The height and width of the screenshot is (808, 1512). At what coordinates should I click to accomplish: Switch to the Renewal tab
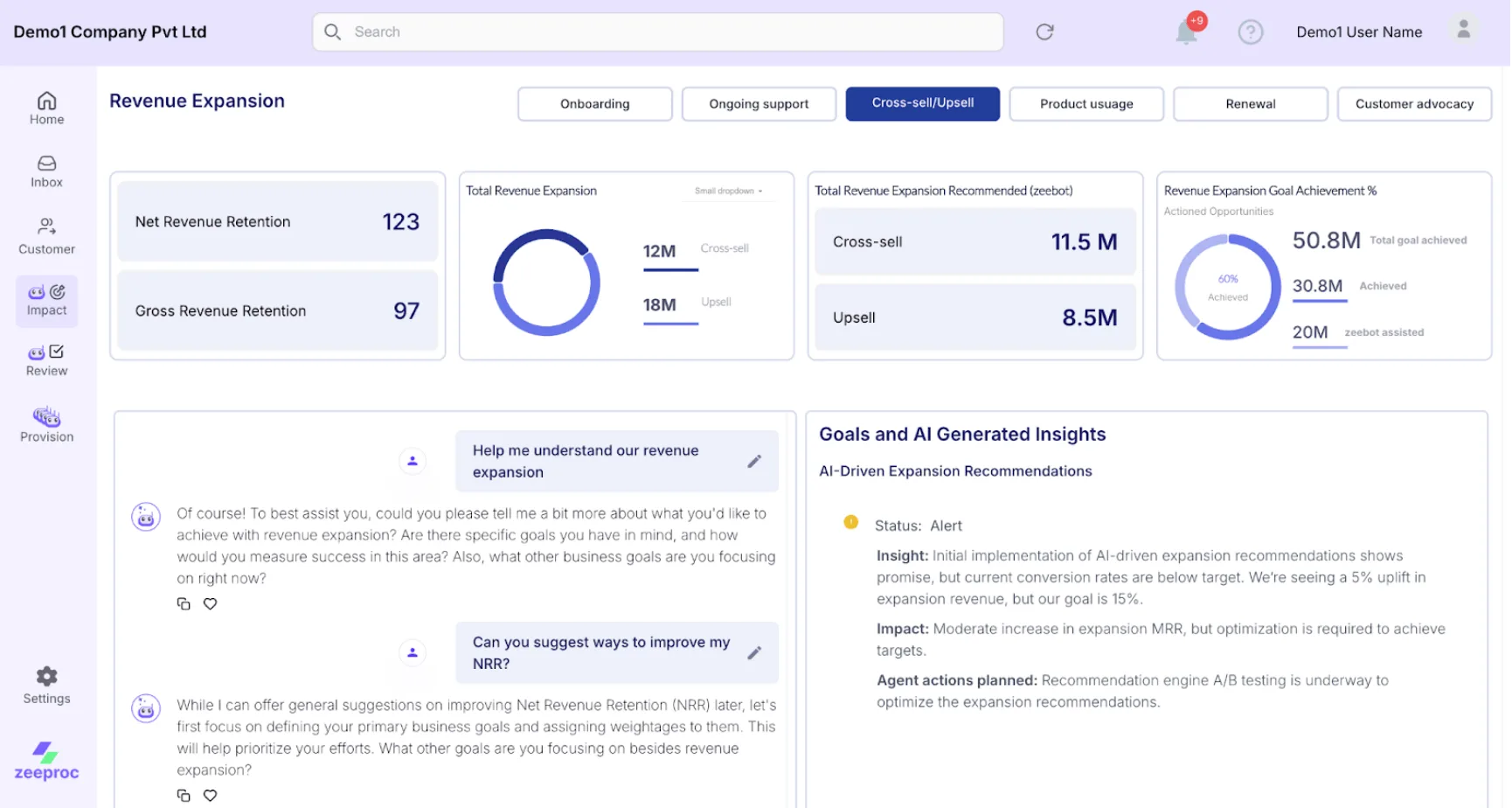coord(1250,103)
